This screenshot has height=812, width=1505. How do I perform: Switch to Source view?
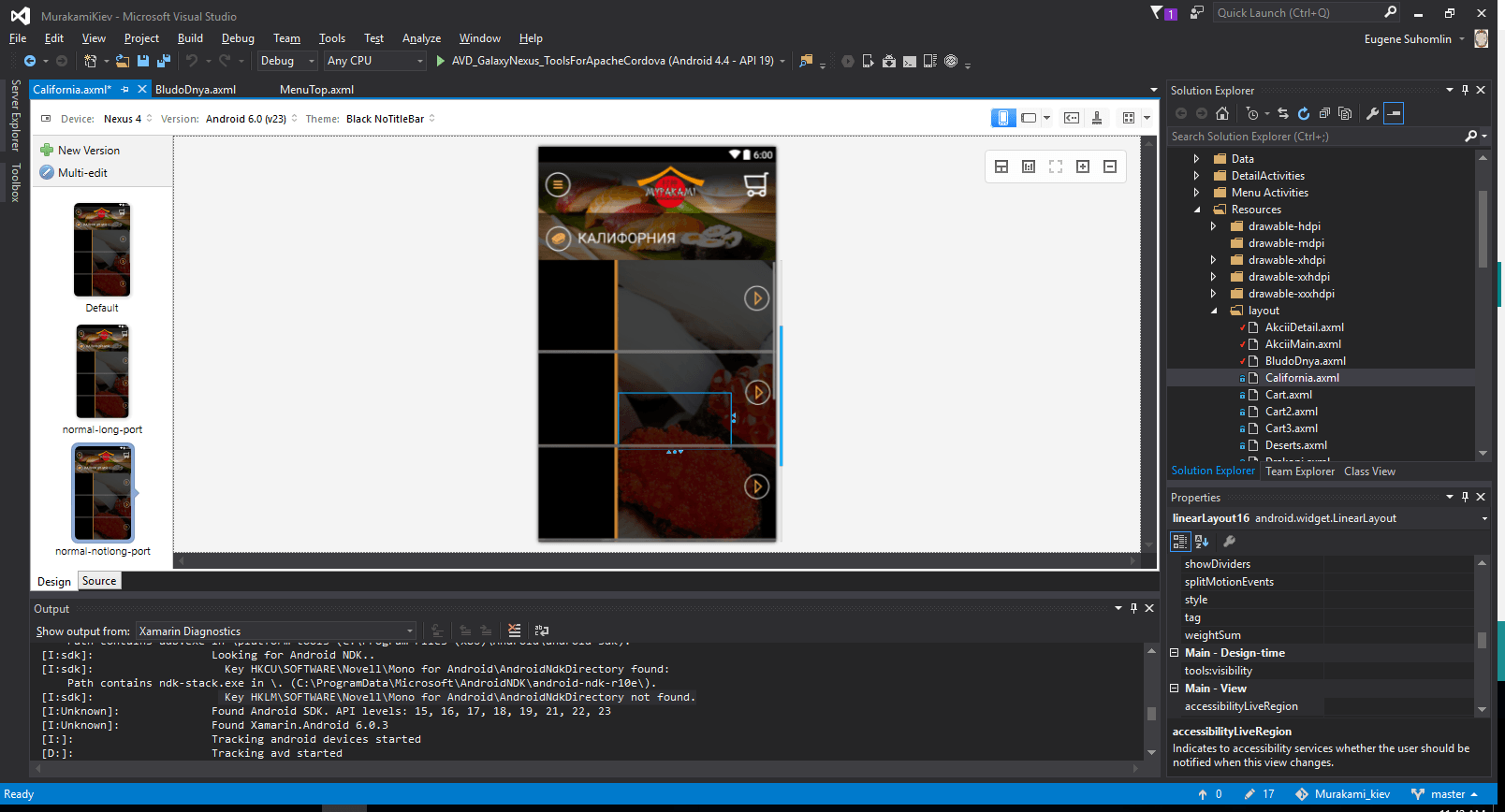coord(99,581)
